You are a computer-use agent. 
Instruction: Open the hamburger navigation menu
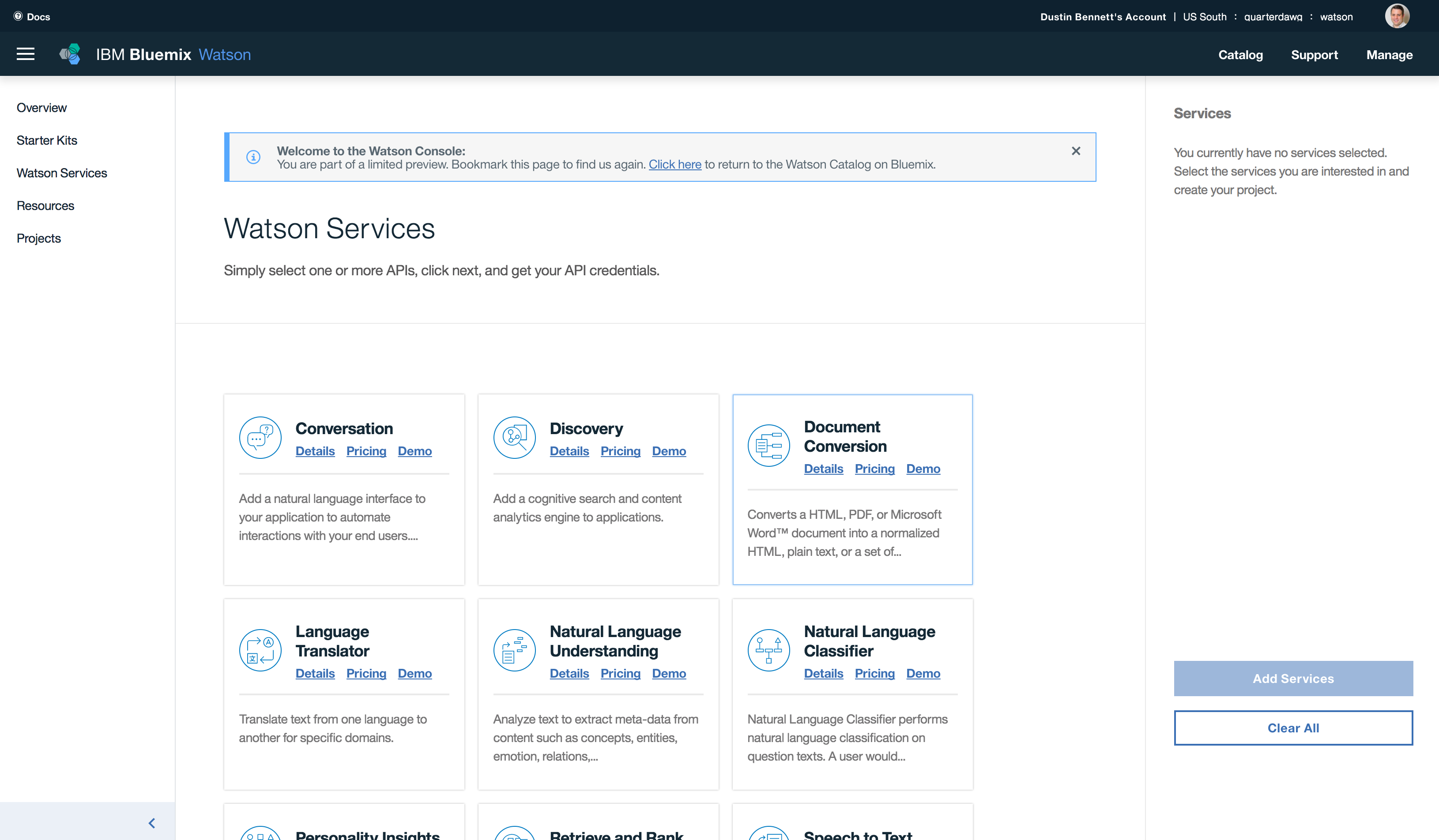pyautogui.click(x=25, y=54)
